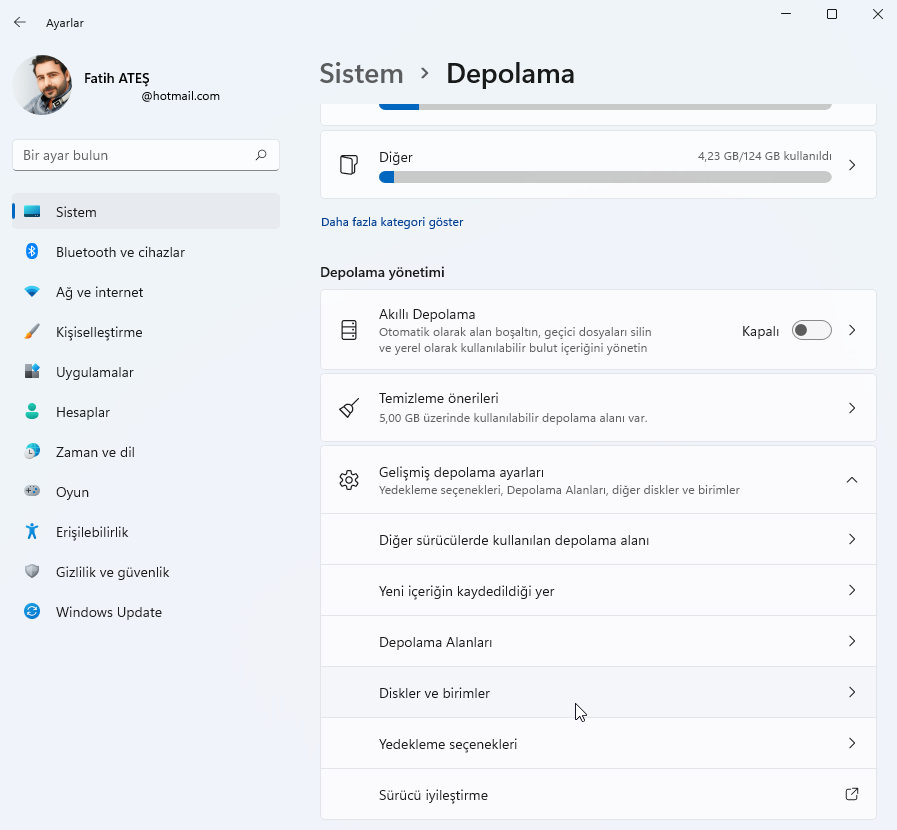Click the Gizlilik ve güvenlik shield icon
Screen dimensions: 897x830
click(30, 572)
